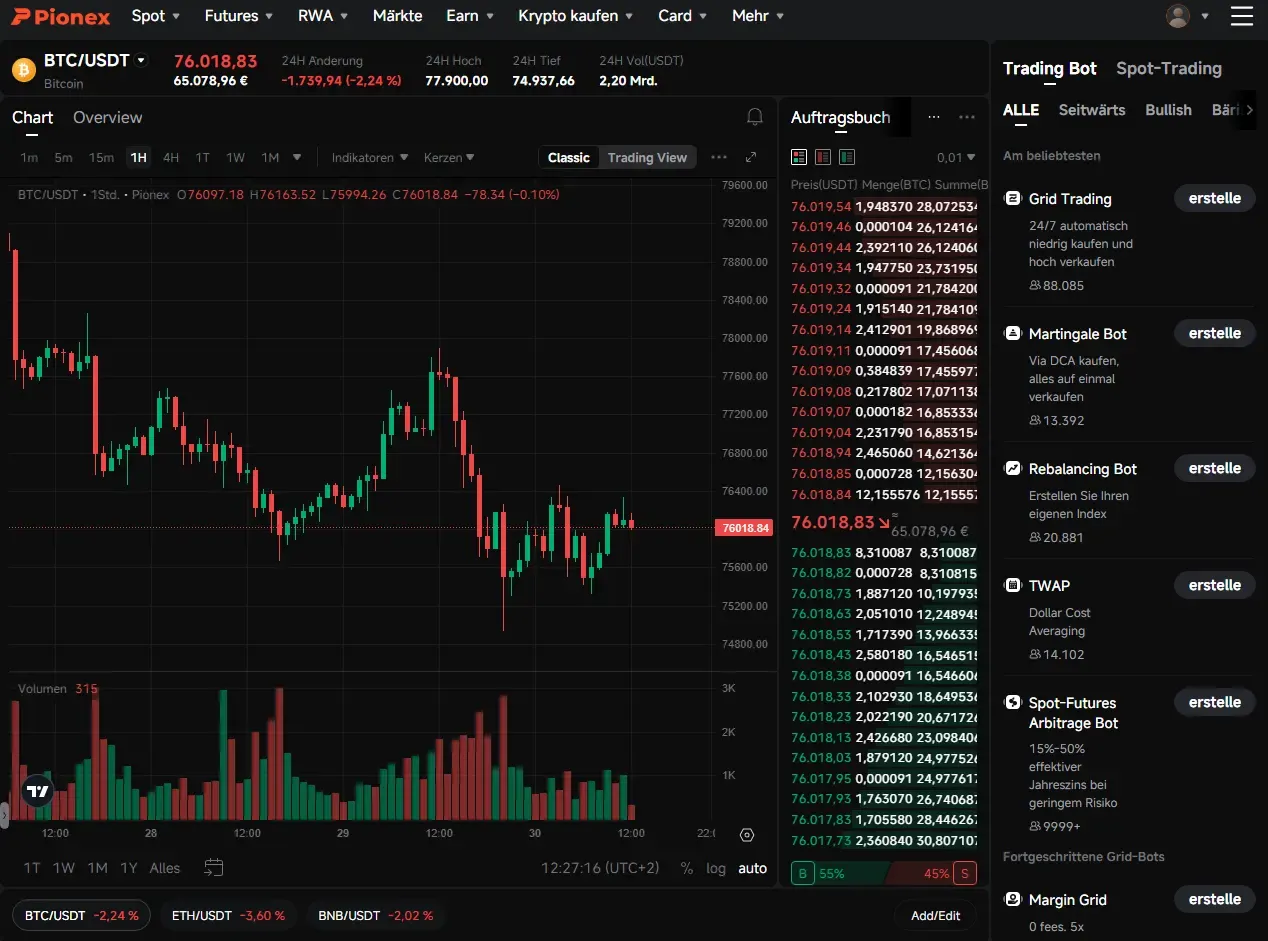The image size is (1268, 941).
Task: Click the Rebalancing Bot icon
Action: pyautogui.click(x=1012, y=468)
